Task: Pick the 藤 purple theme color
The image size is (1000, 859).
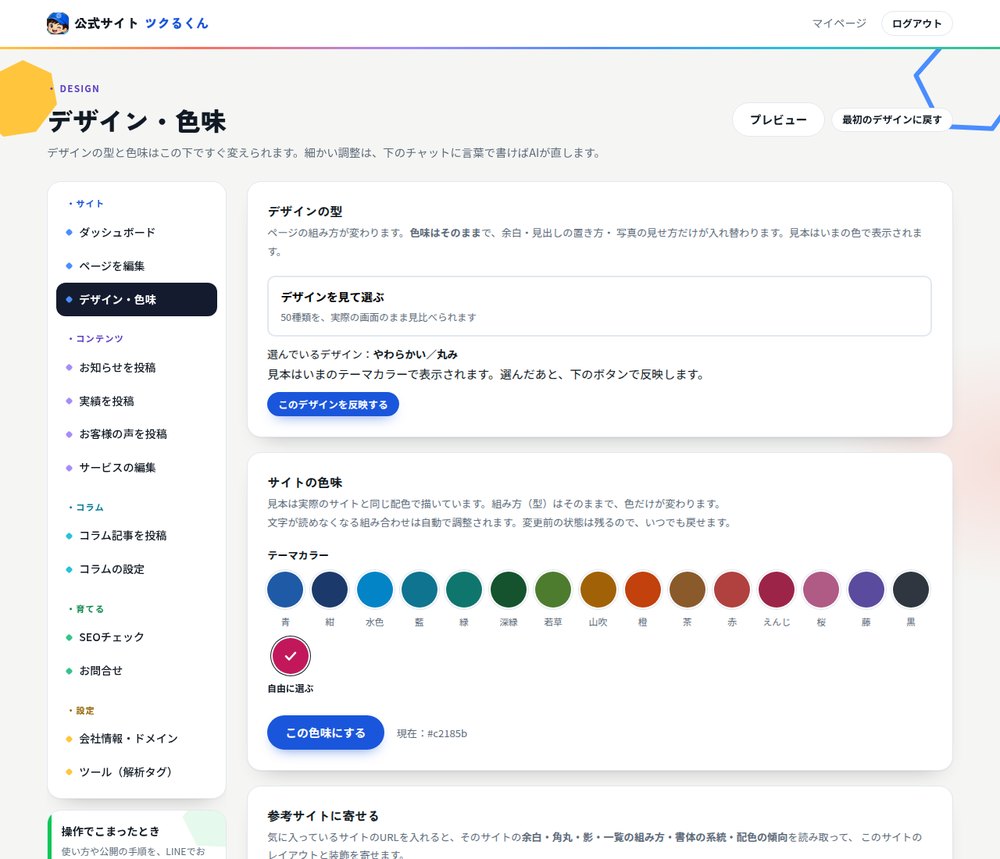Action: pos(865,589)
